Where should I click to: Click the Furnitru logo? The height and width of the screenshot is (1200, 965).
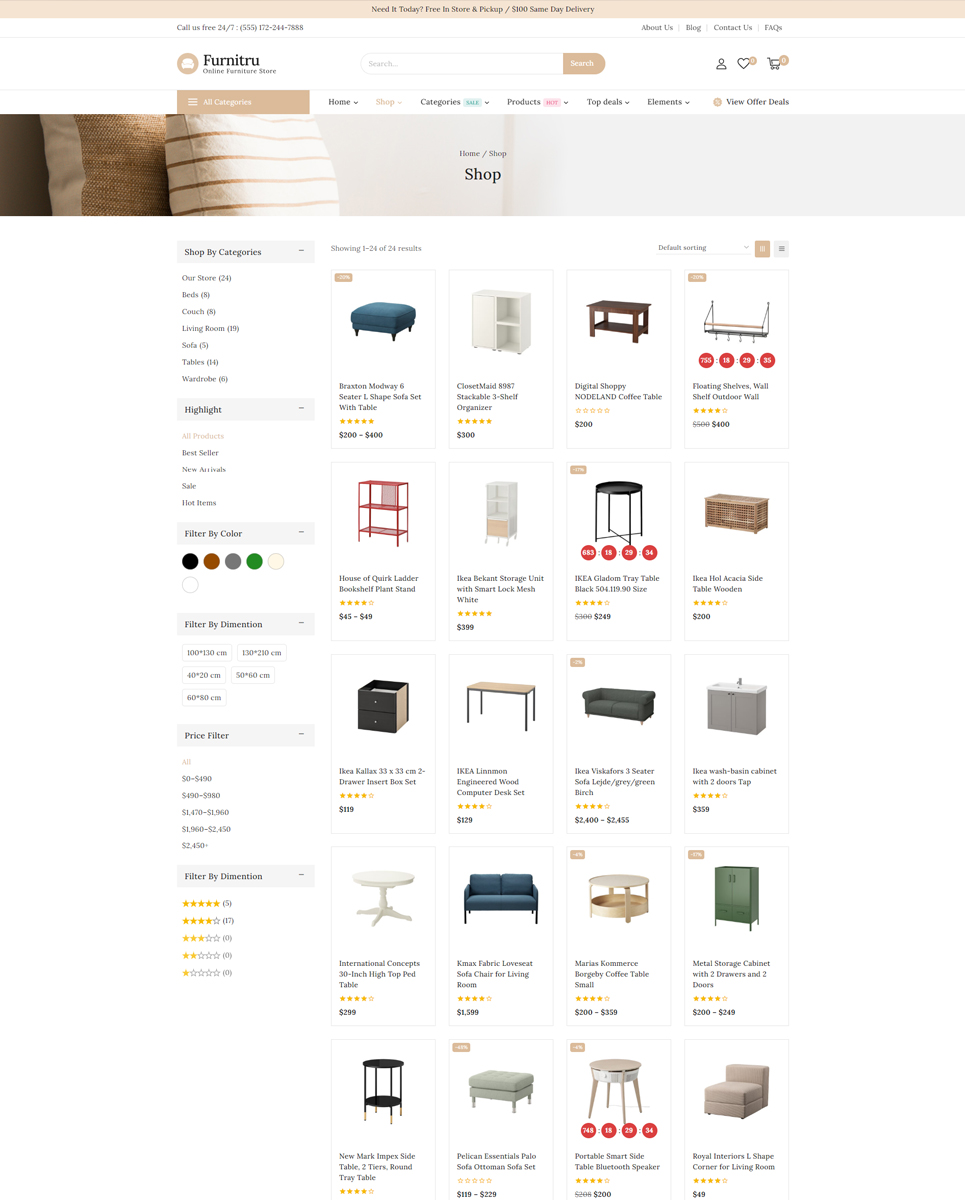coord(227,64)
